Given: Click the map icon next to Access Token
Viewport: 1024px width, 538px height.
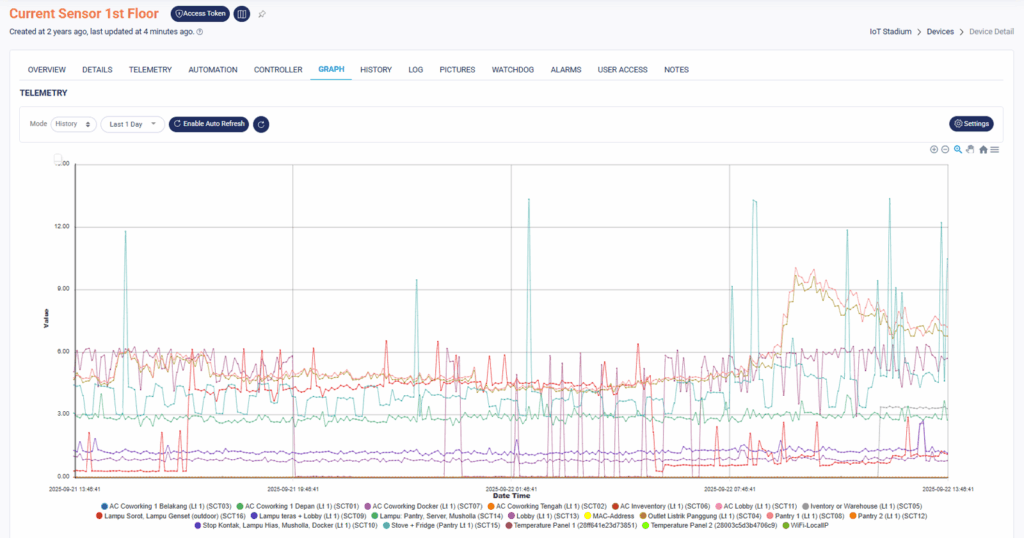Looking at the screenshot, I should [x=242, y=14].
